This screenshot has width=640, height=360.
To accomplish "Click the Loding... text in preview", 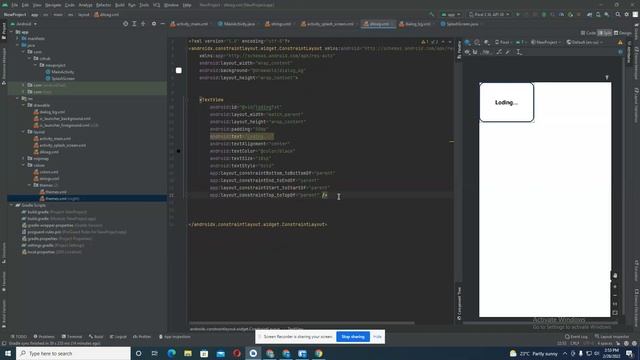I will point(506,102).
